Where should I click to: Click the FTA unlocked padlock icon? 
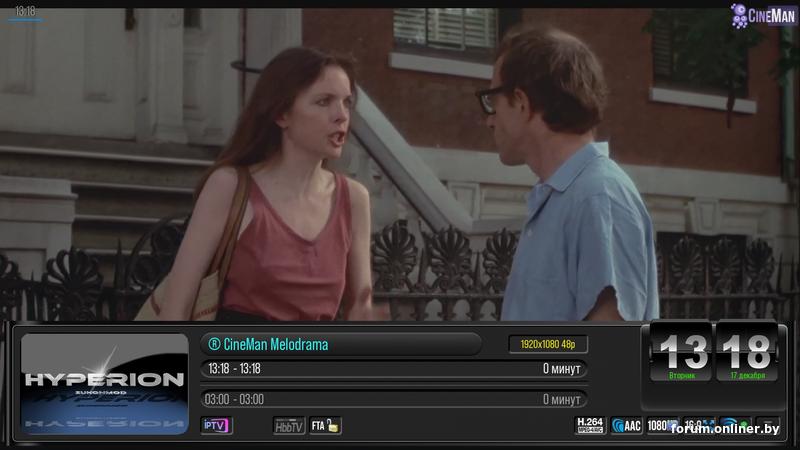326,426
